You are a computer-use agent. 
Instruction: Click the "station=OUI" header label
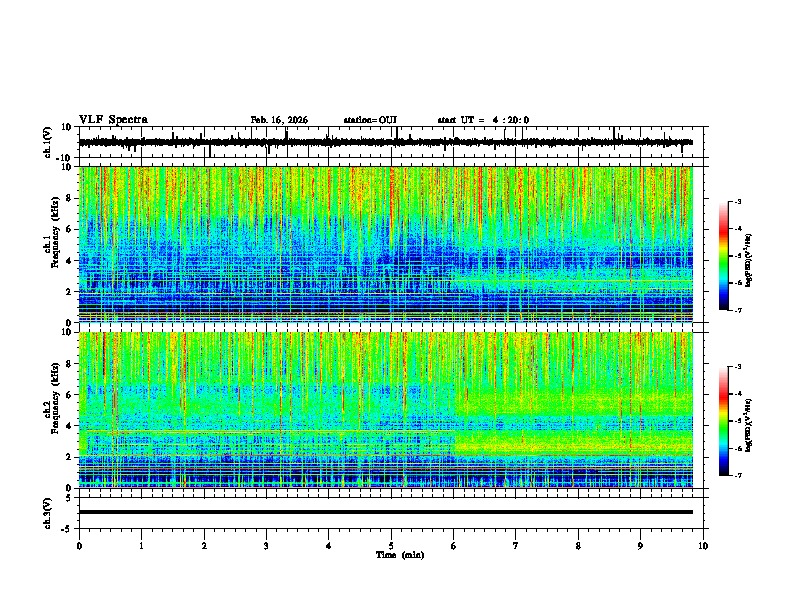pos(370,120)
